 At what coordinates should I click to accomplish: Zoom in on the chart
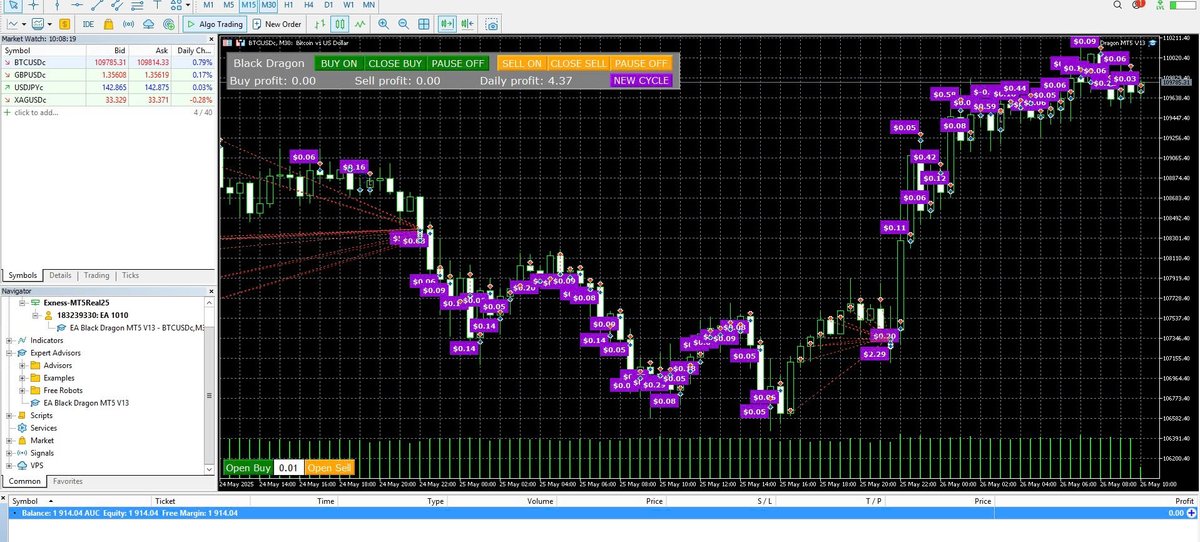[x=384, y=23]
